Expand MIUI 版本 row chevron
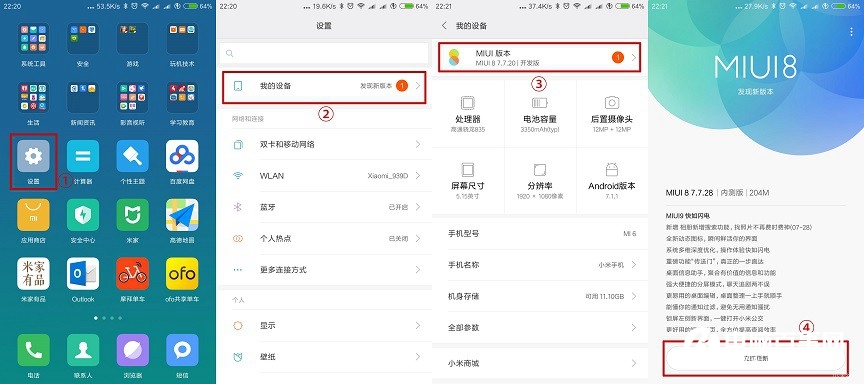The image size is (864, 384). tap(634, 57)
